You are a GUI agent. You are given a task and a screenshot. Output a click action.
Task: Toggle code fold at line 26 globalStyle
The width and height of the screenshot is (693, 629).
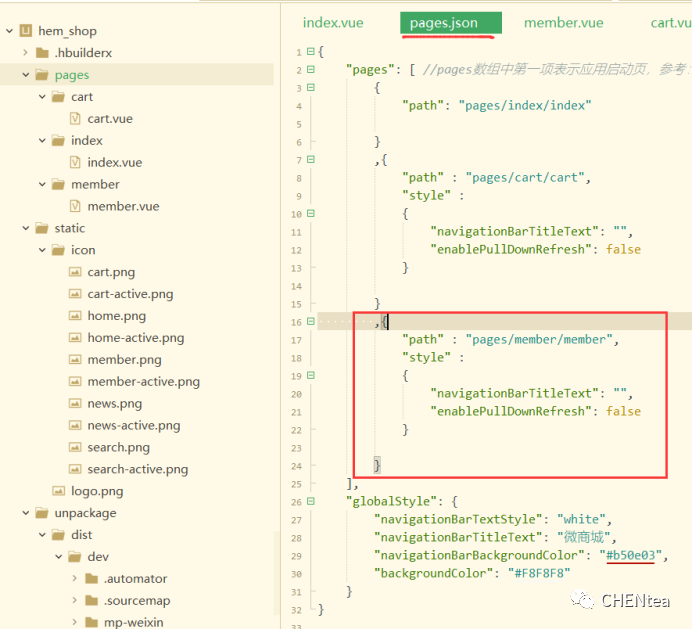click(310, 500)
